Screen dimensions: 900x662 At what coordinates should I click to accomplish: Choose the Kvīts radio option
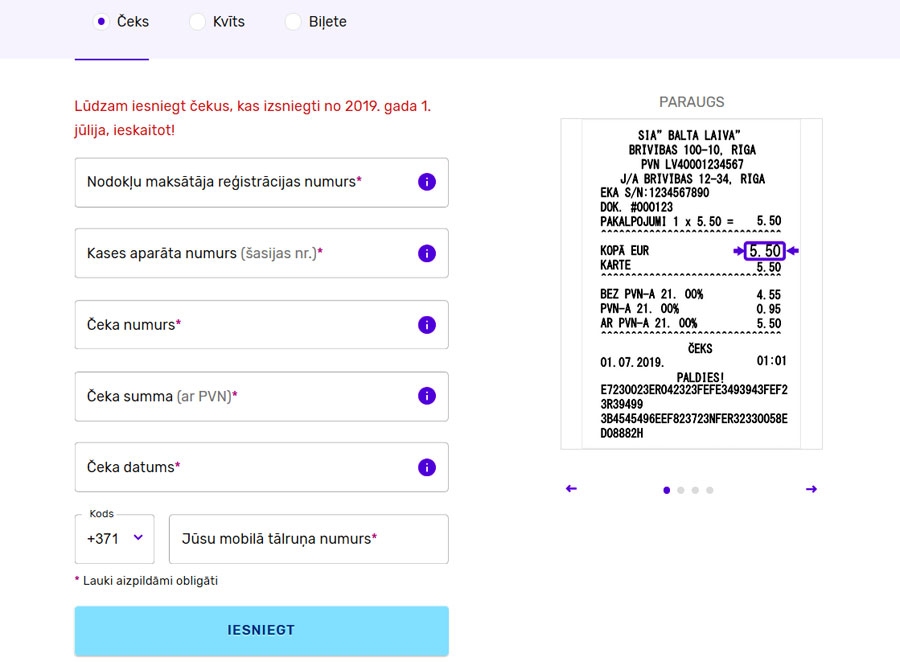[x=197, y=21]
